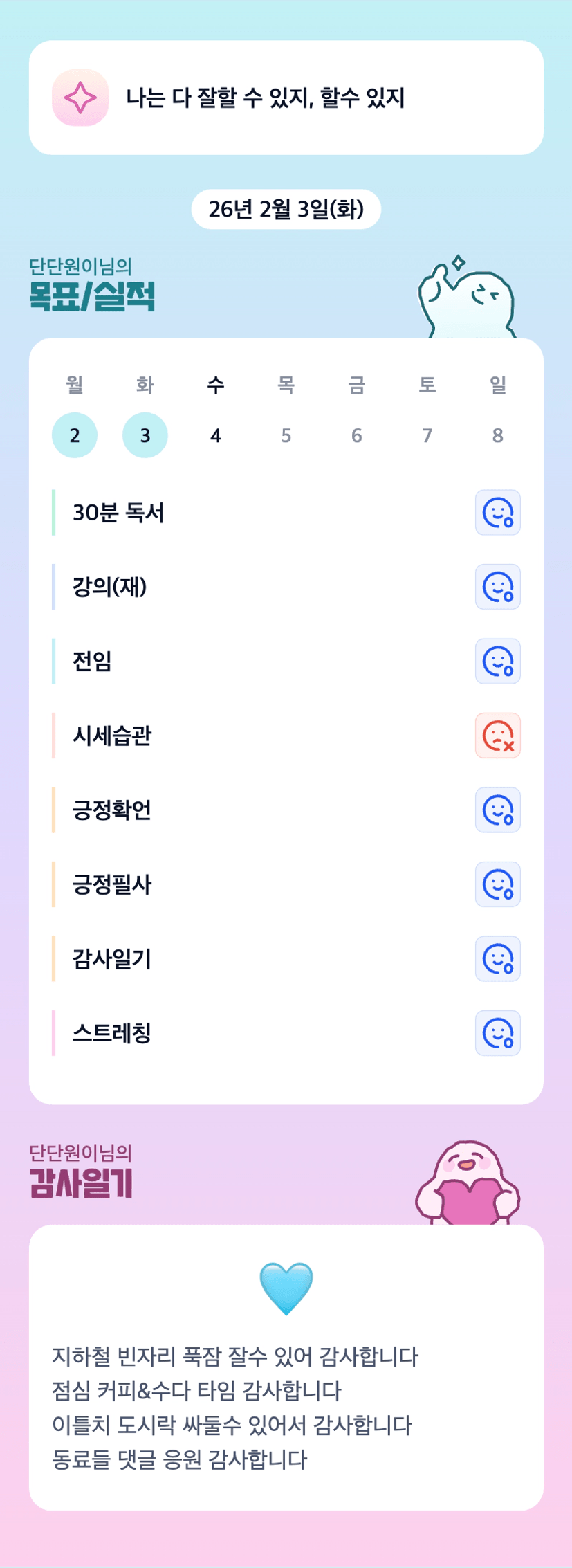
Task: Select Tuesday the 3rd in week calendar
Action: (145, 435)
